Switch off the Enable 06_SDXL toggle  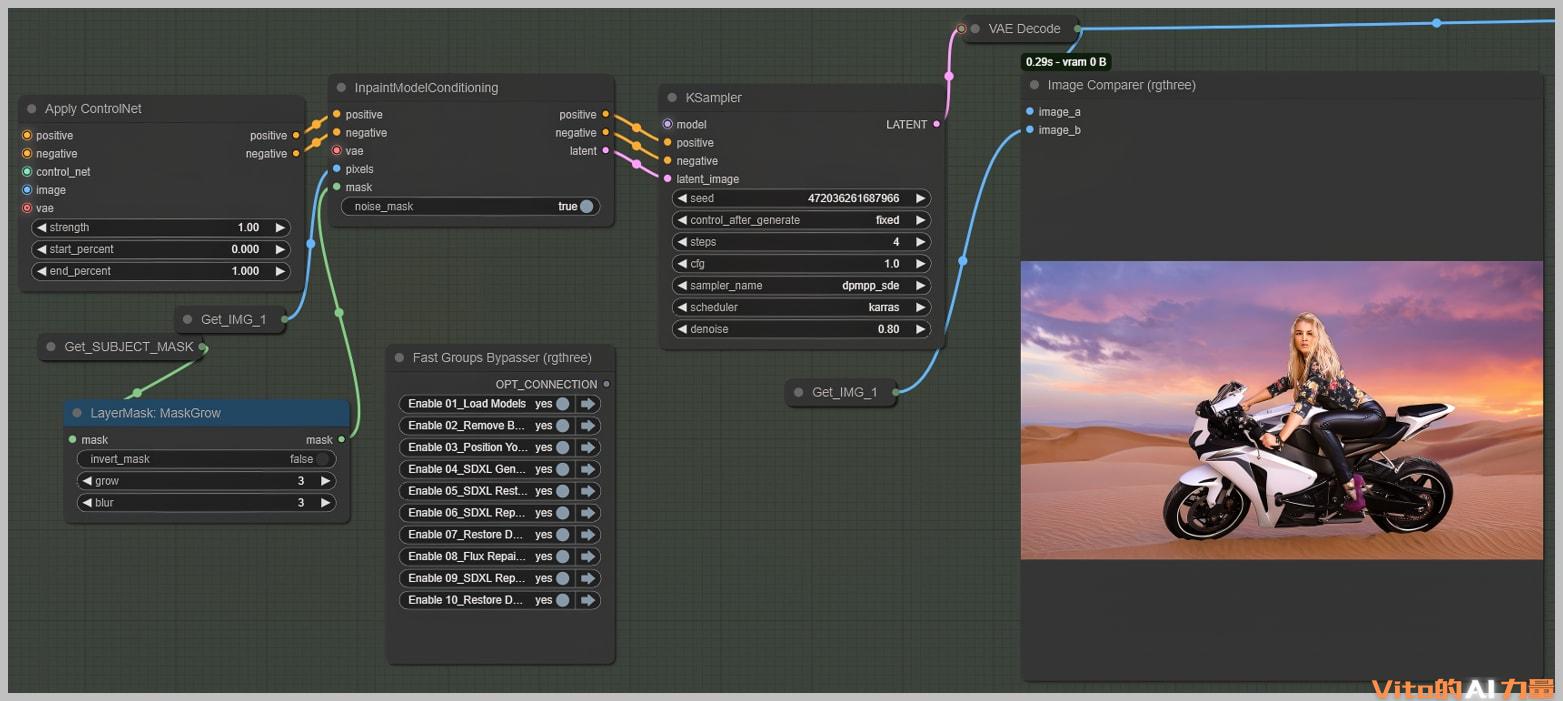click(563, 513)
